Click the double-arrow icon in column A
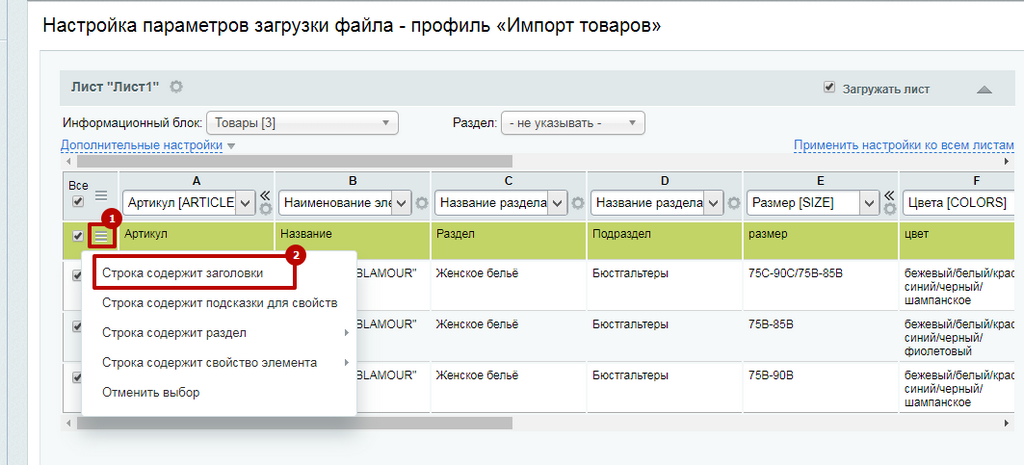The image size is (1024, 465). click(264, 195)
